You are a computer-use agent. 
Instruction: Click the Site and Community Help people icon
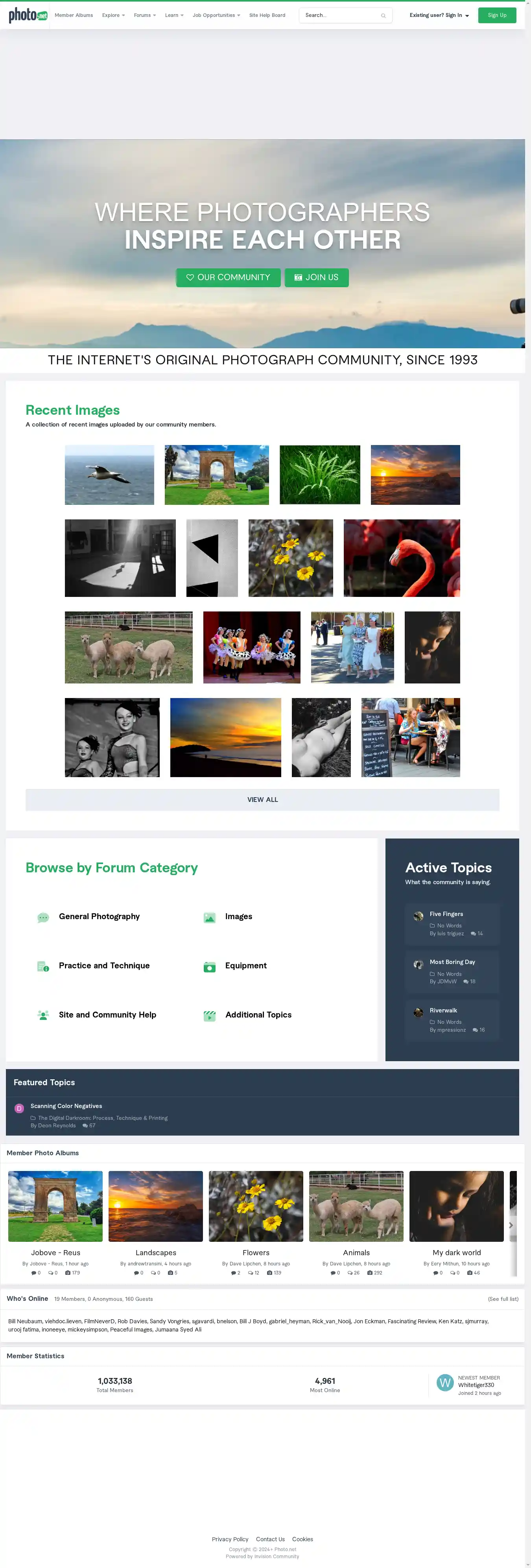click(x=43, y=1015)
